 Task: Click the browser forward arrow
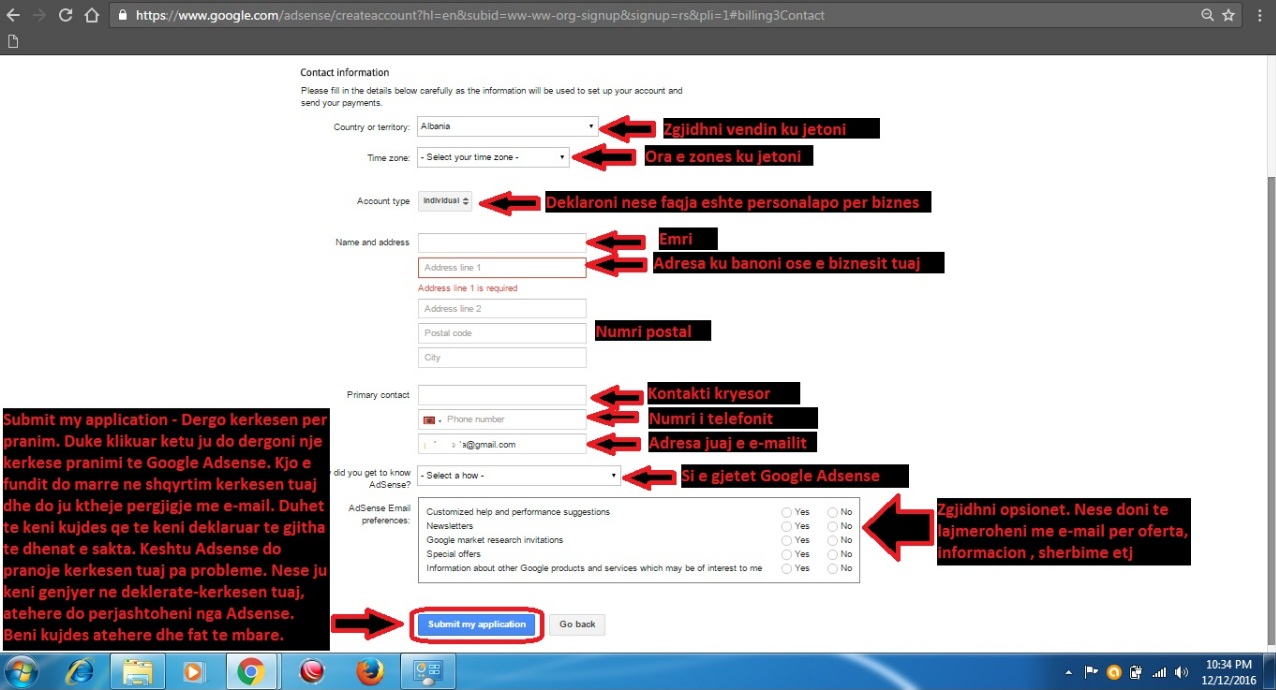40,16
